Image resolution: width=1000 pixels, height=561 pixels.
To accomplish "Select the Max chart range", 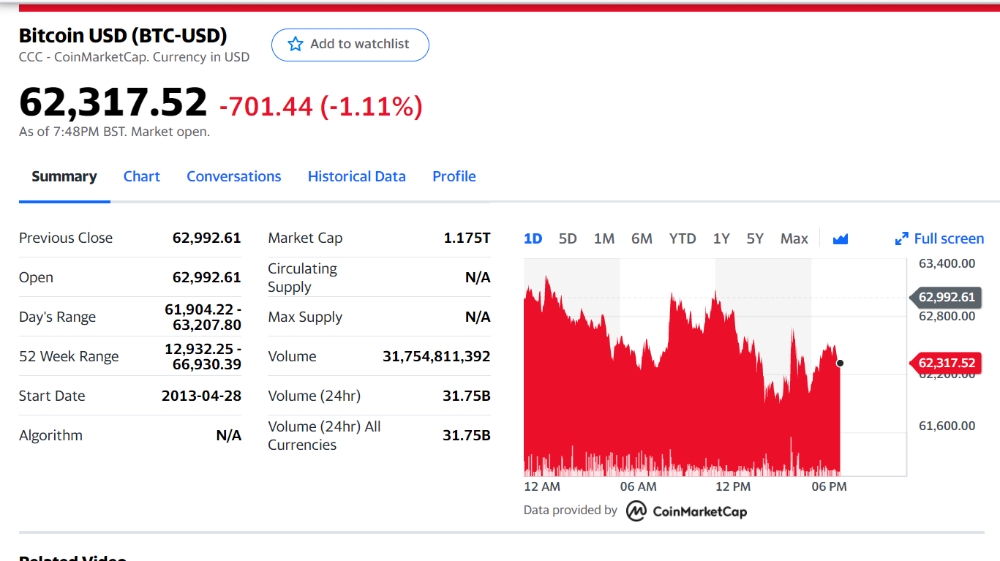I will point(794,239).
